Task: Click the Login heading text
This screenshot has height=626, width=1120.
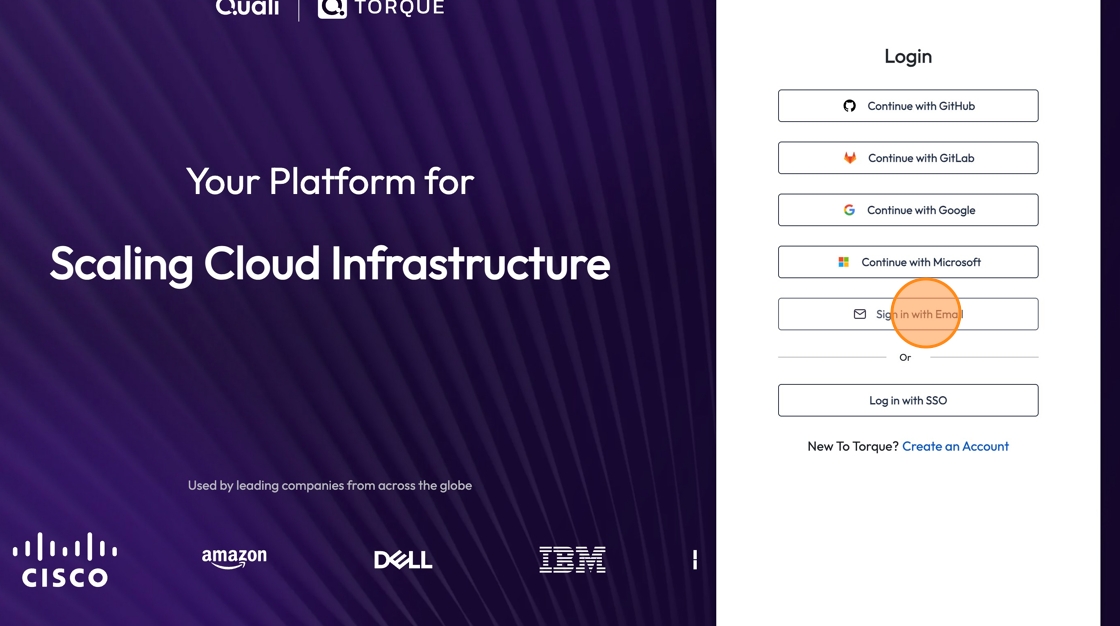Action: (x=908, y=56)
